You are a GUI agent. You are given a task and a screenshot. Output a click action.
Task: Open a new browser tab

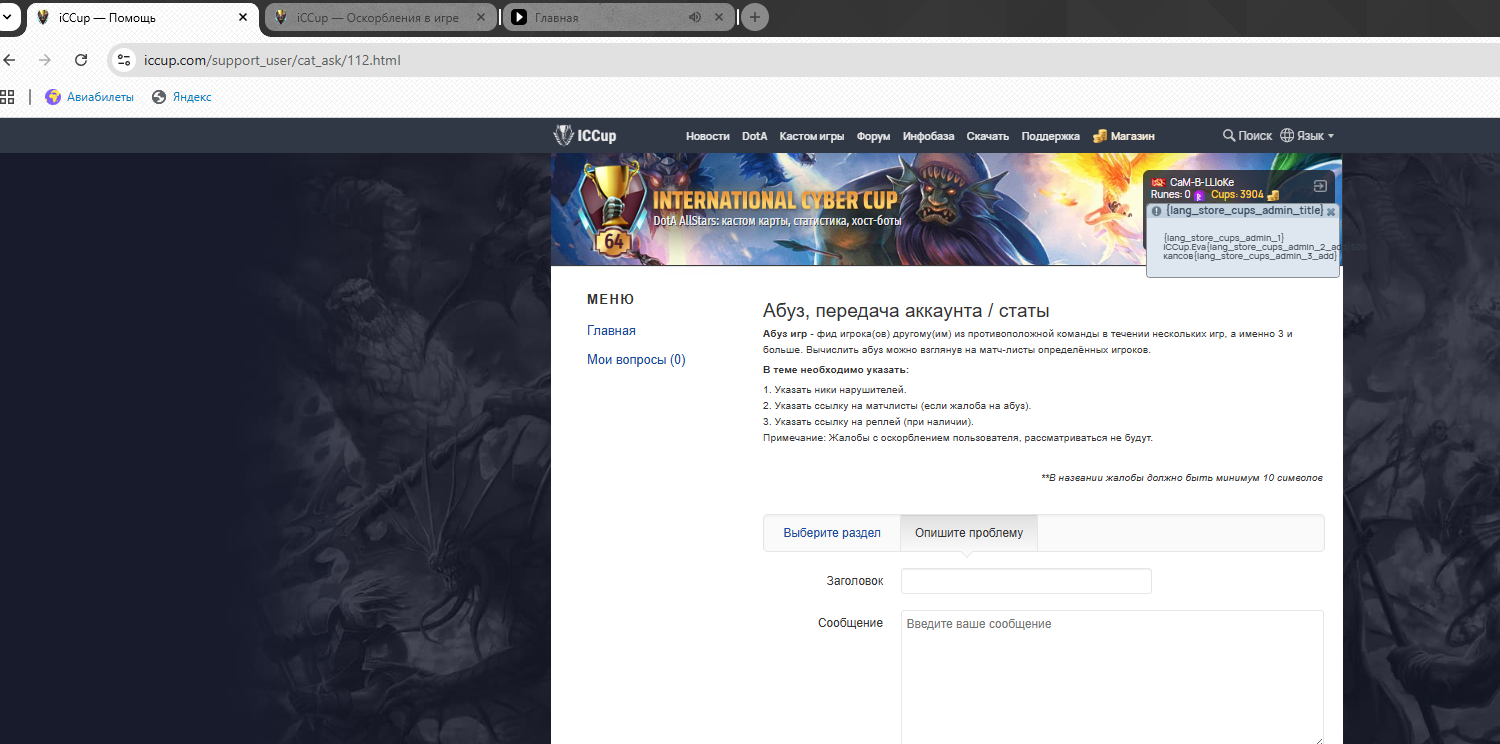click(754, 17)
